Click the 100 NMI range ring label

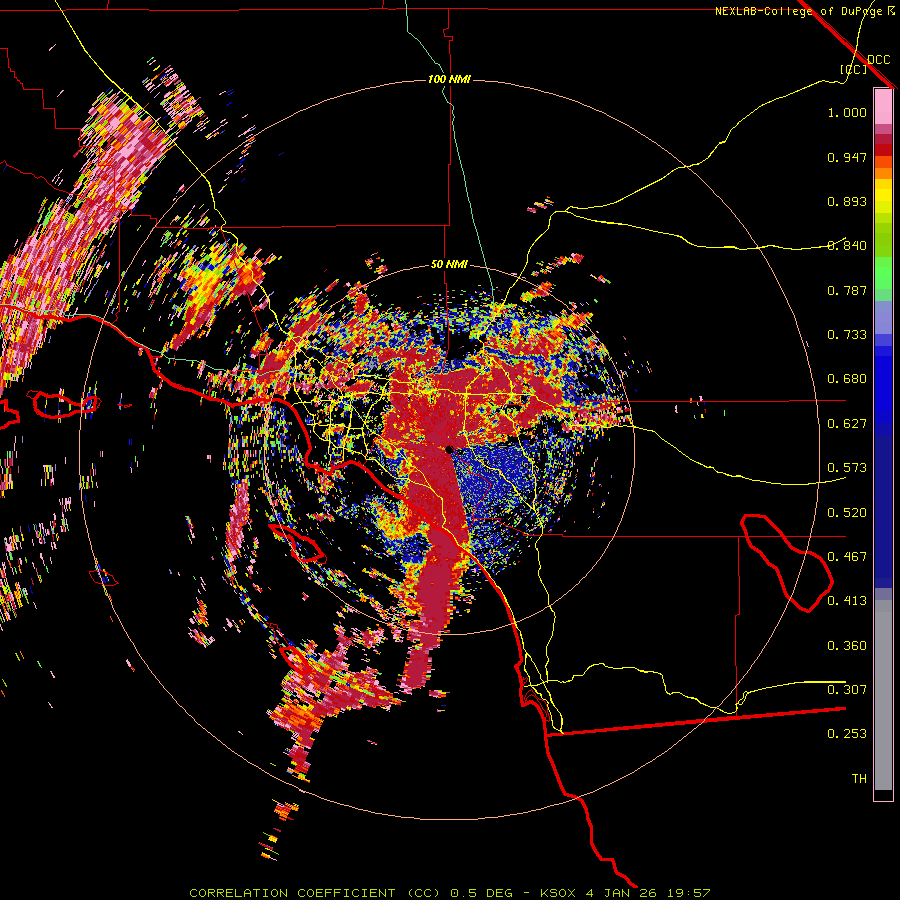click(449, 79)
